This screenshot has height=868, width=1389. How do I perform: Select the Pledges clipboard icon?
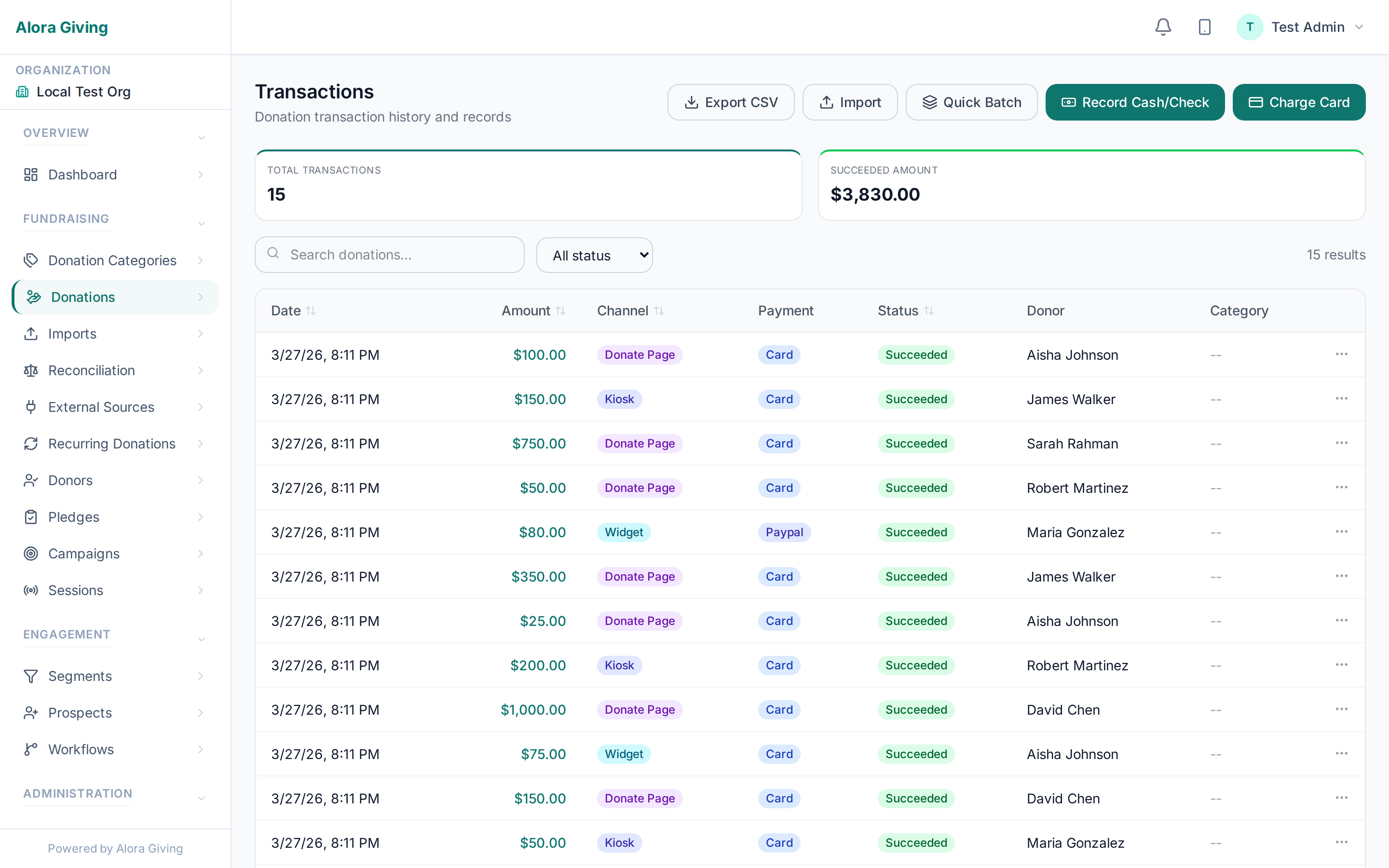tap(31, 516)
